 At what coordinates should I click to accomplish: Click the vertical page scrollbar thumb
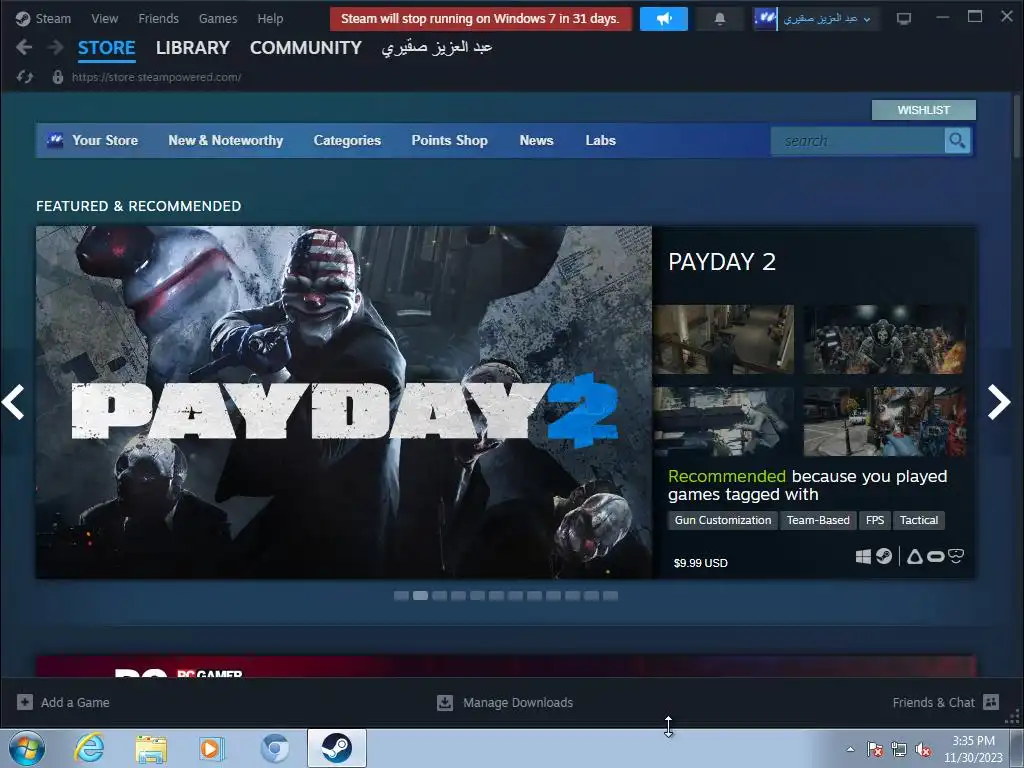(1017, 125)
